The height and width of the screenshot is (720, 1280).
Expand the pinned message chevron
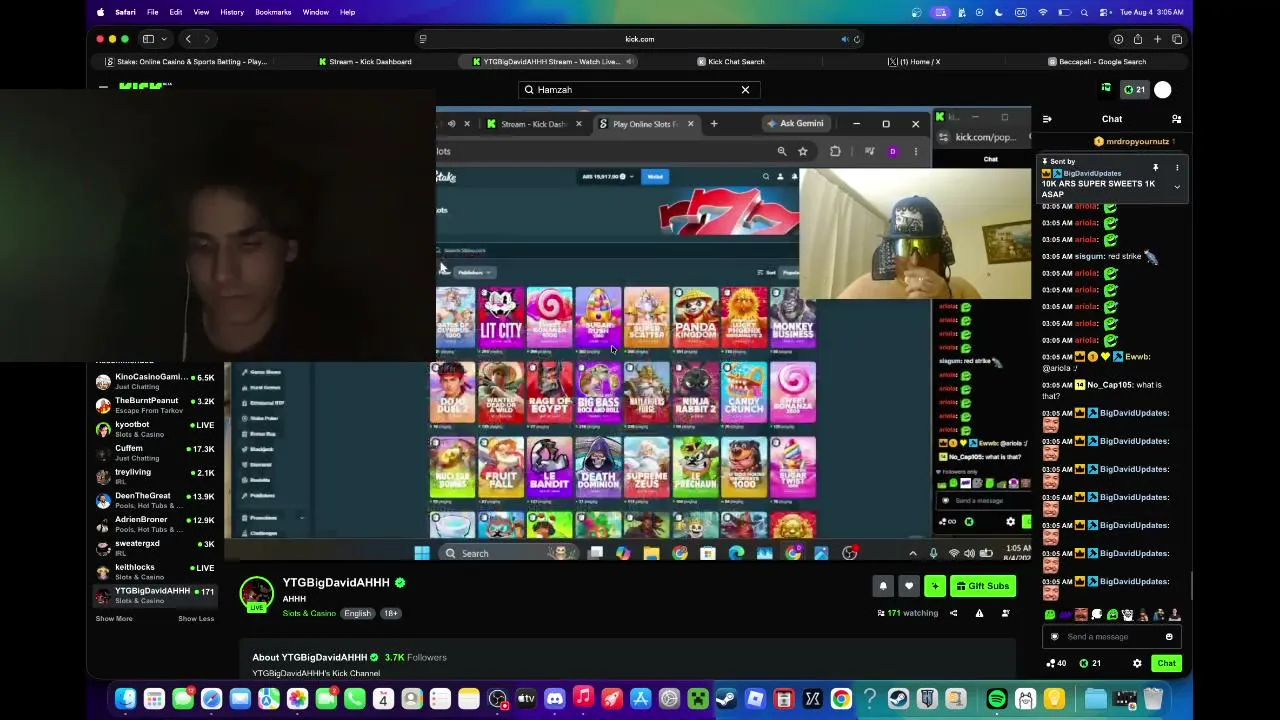[x=1177, y=187]
